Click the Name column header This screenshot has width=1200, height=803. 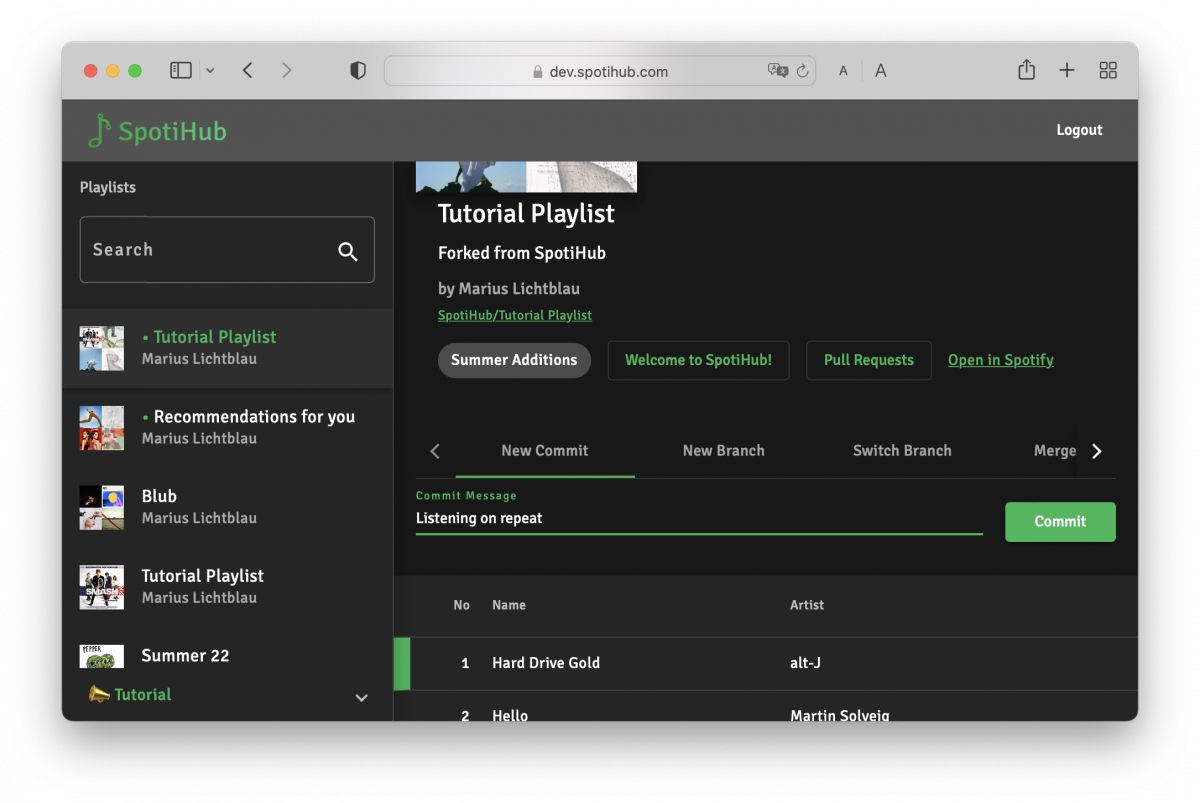click(x=509, y=605)
